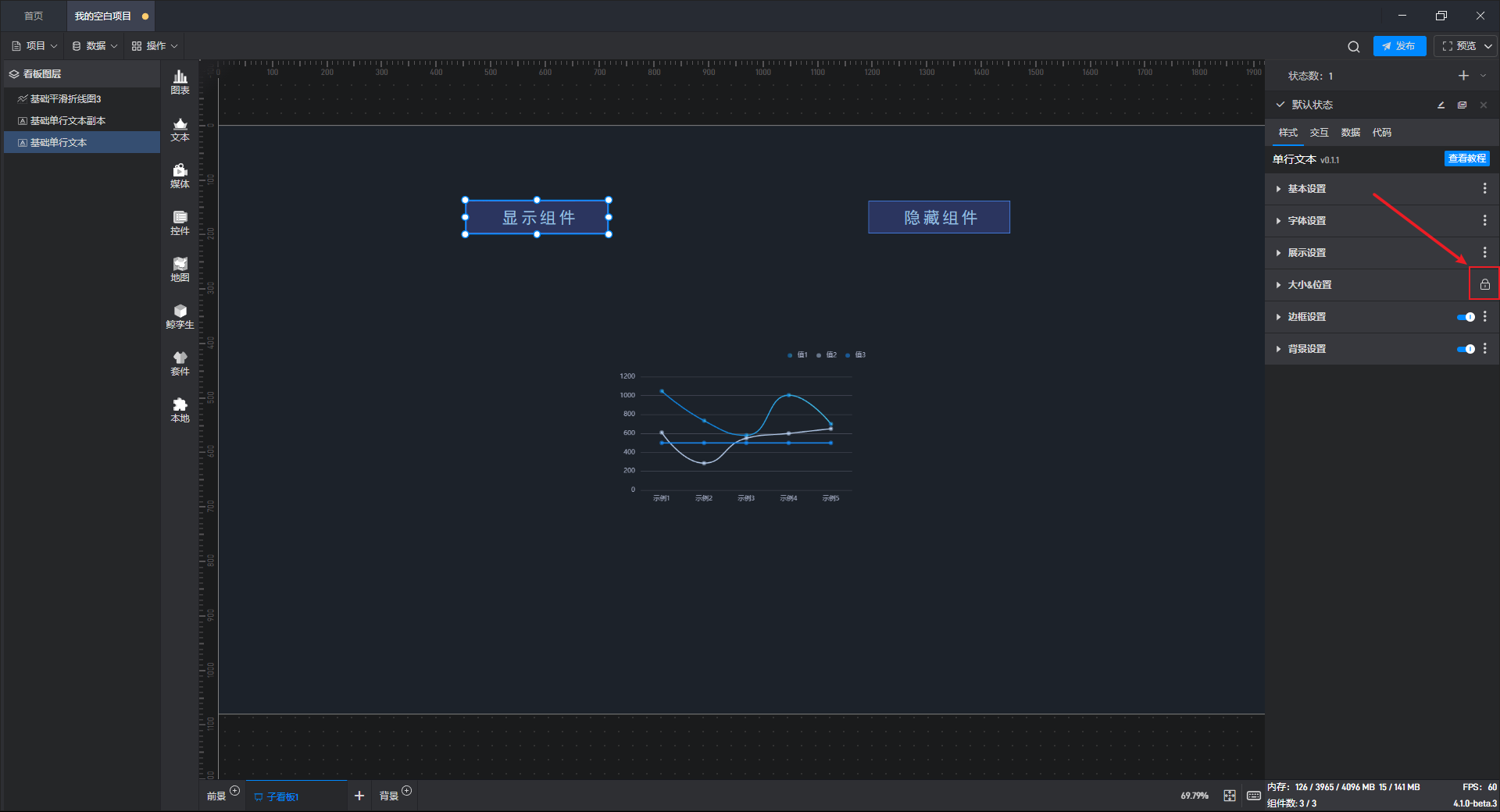The image size is (1500, 812).
Task: Toggle the 边框设置 switch
Action: (1466, 316)
